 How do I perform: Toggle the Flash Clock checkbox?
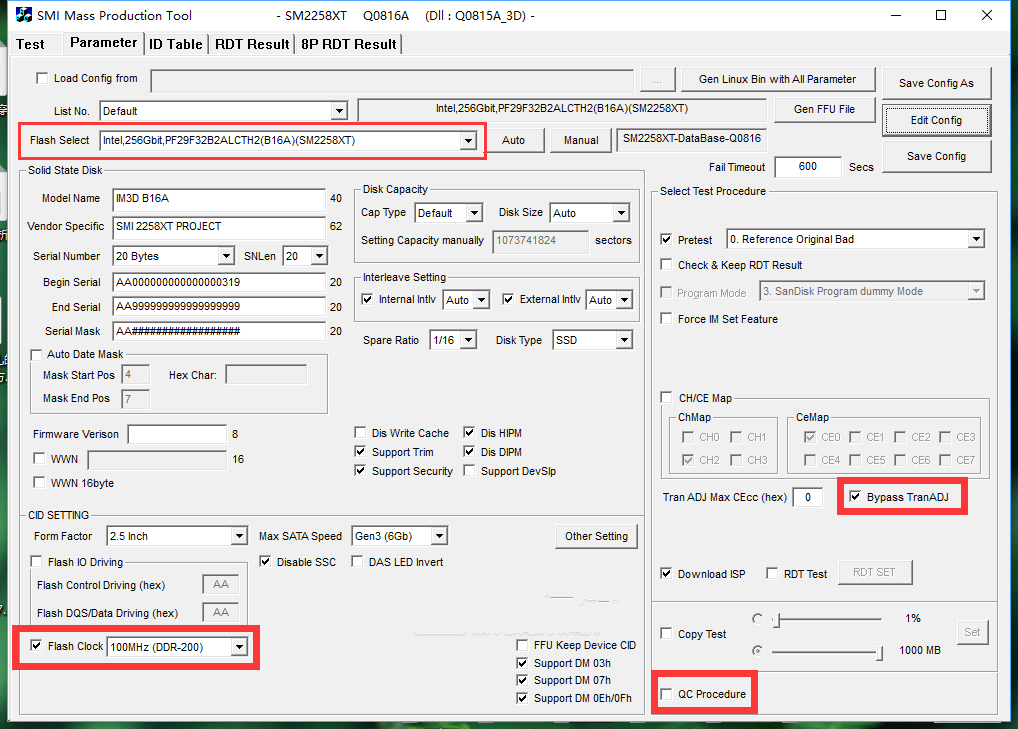click(36, 646)
